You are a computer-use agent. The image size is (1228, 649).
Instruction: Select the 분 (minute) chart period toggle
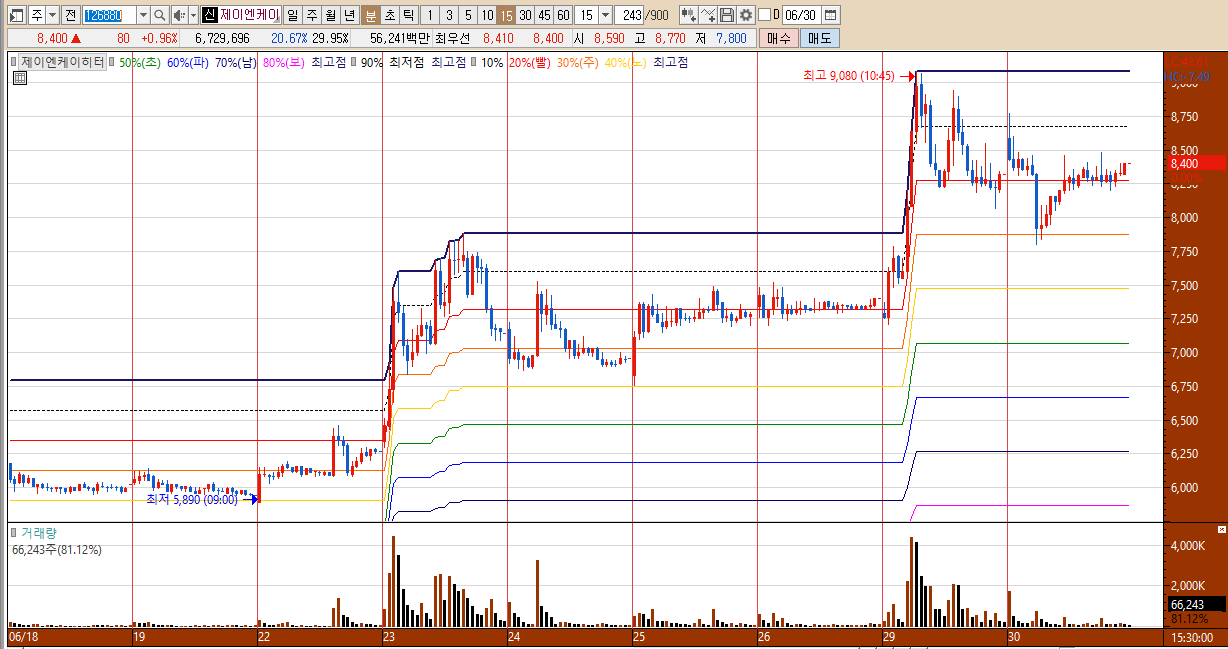(370, 15)
